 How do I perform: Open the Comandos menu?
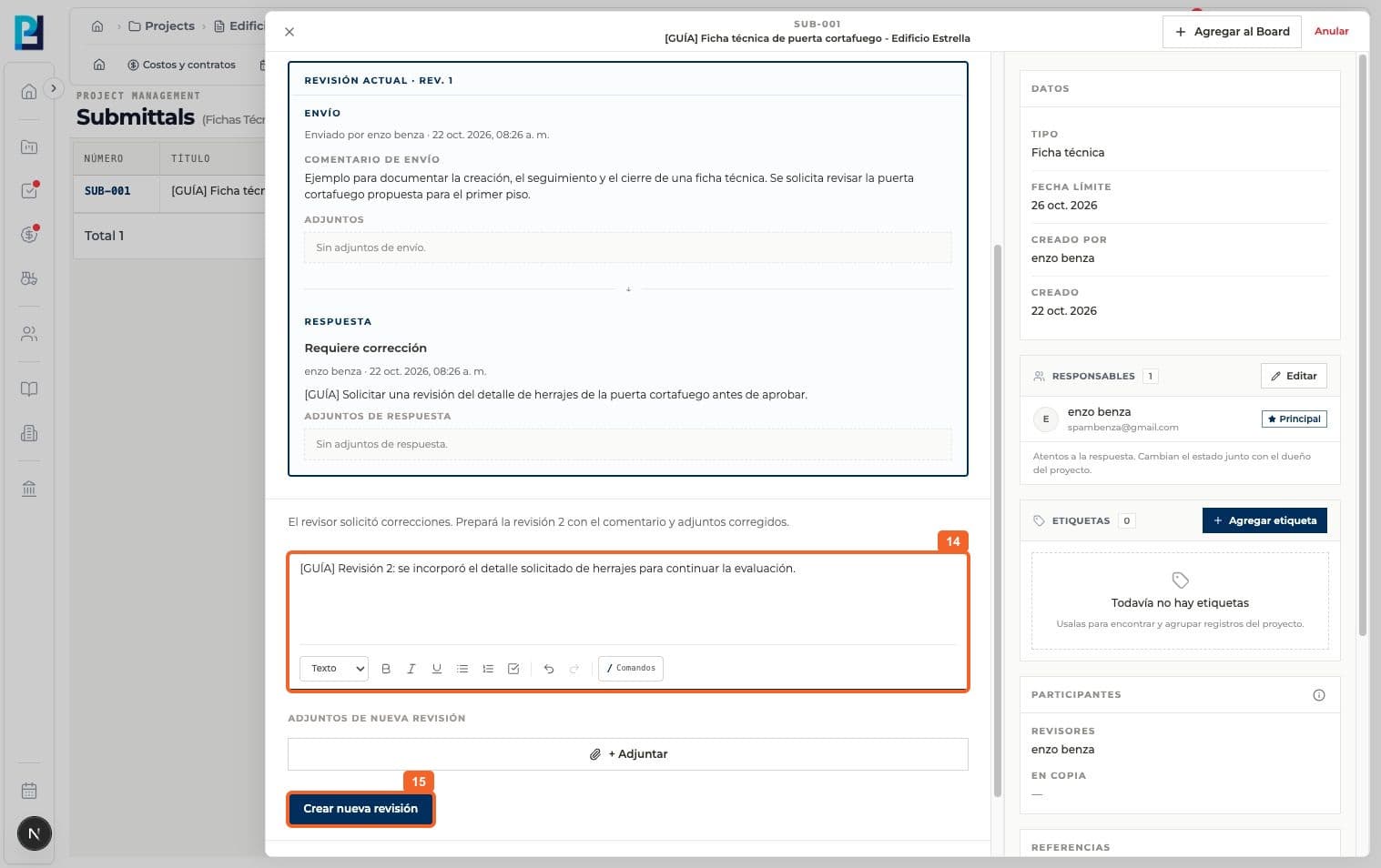(631, 669)
